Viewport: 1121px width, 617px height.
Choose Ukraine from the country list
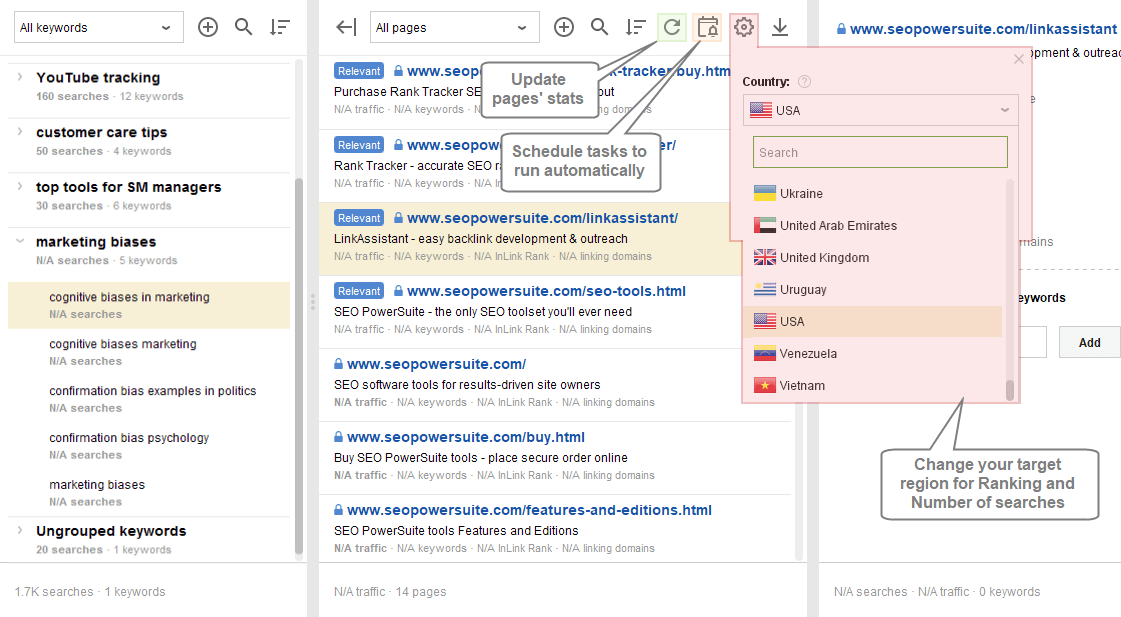873,194
